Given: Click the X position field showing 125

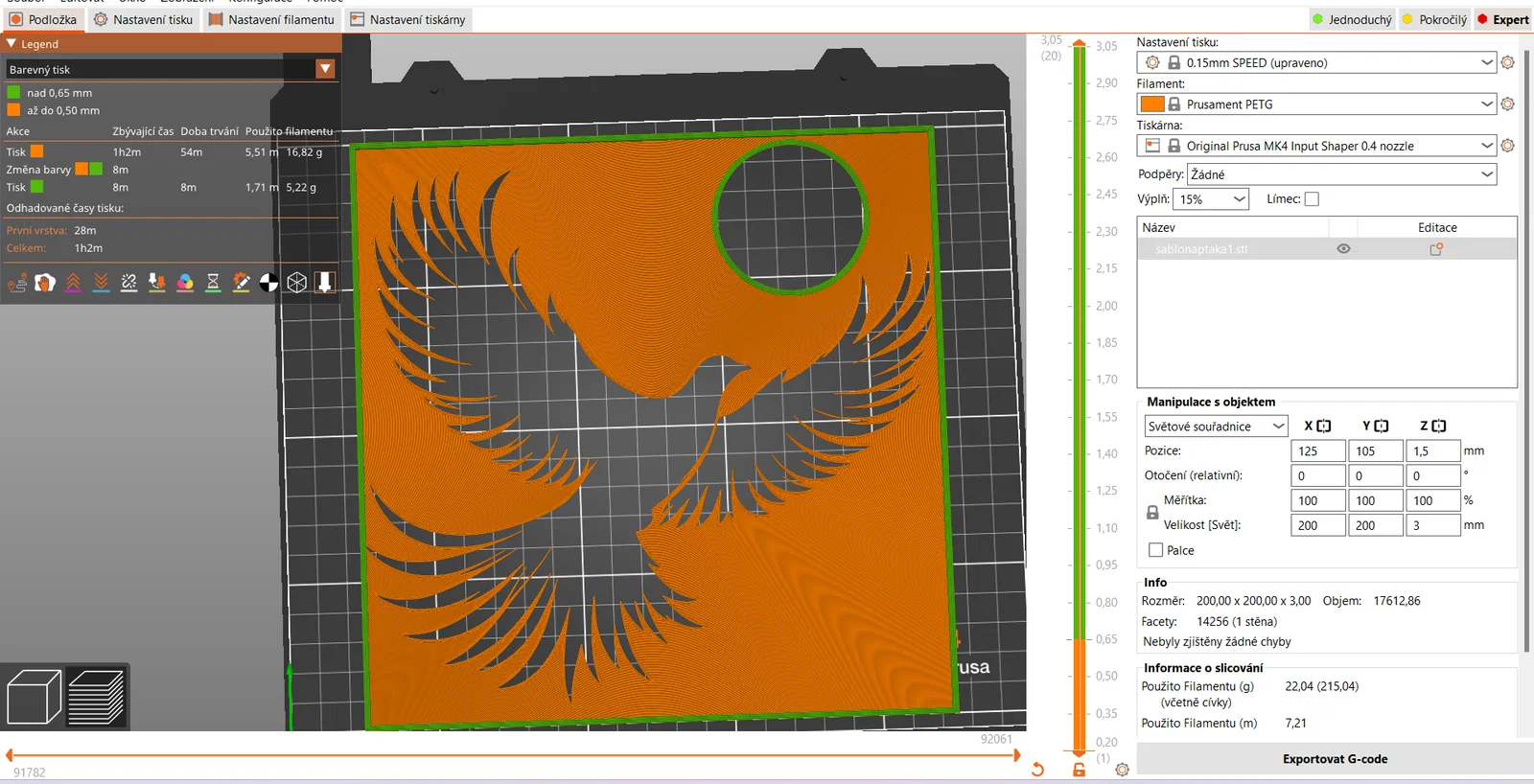Looking at the screenshot, I should [1318, 450].
